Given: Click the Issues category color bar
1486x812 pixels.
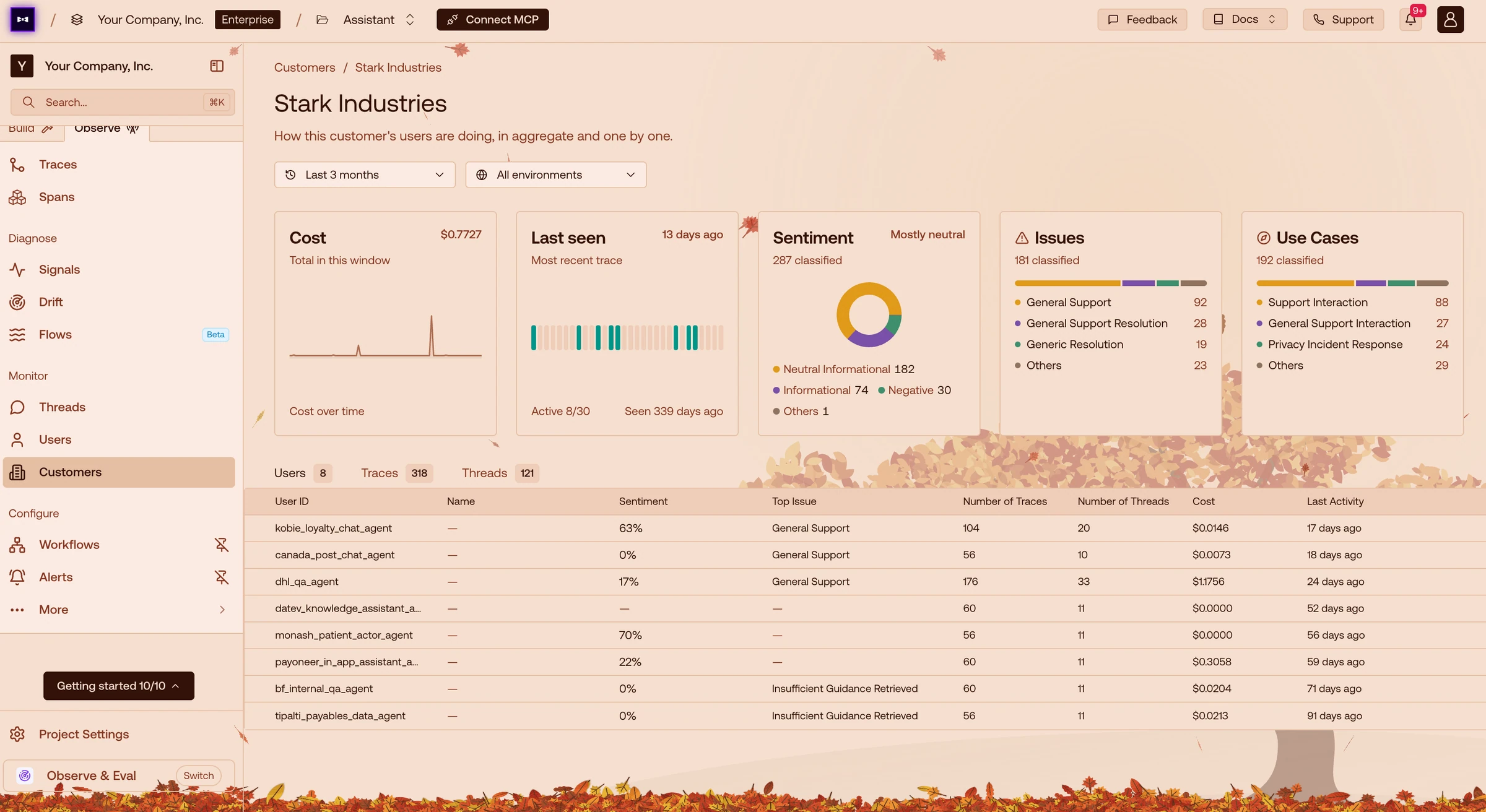Looking at the screenshot, I should coord(1110,283).
